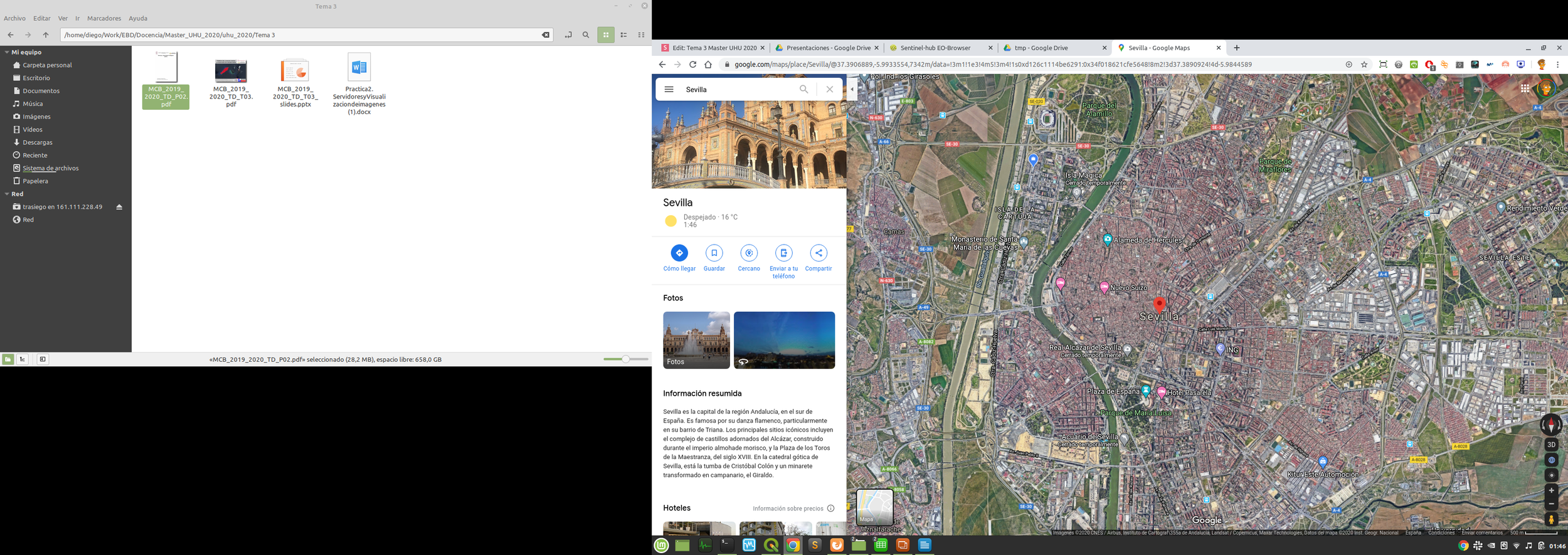Switch to Presentaciones - Google Drive tab
1568x555 pixels.
coord(827,48)
